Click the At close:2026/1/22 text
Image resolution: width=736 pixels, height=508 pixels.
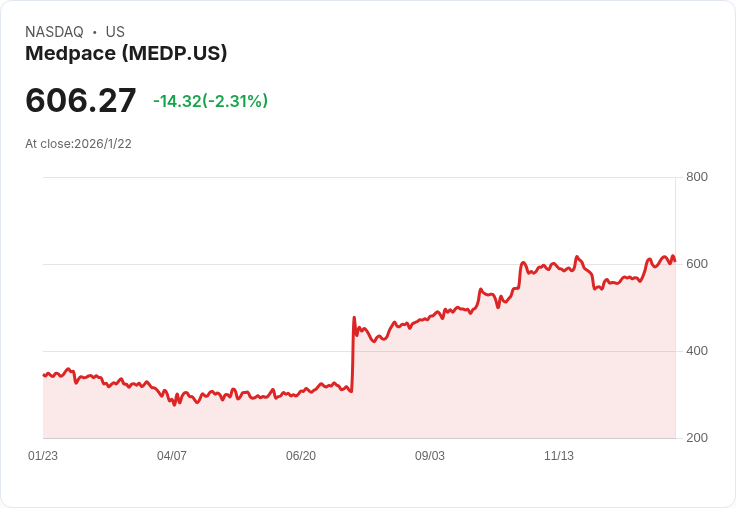(x=78, y=143)
